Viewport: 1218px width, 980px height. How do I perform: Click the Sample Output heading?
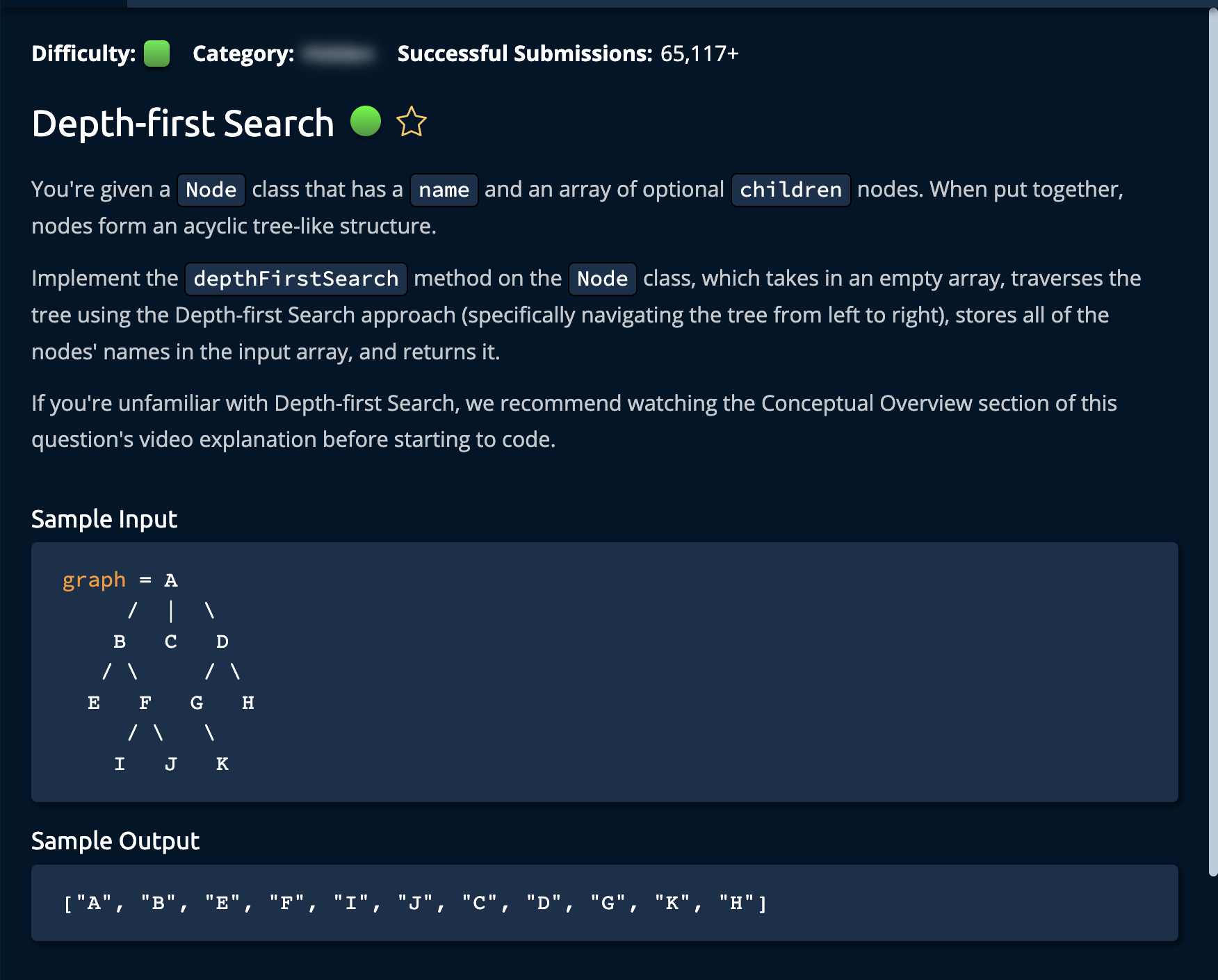[115, 841]
